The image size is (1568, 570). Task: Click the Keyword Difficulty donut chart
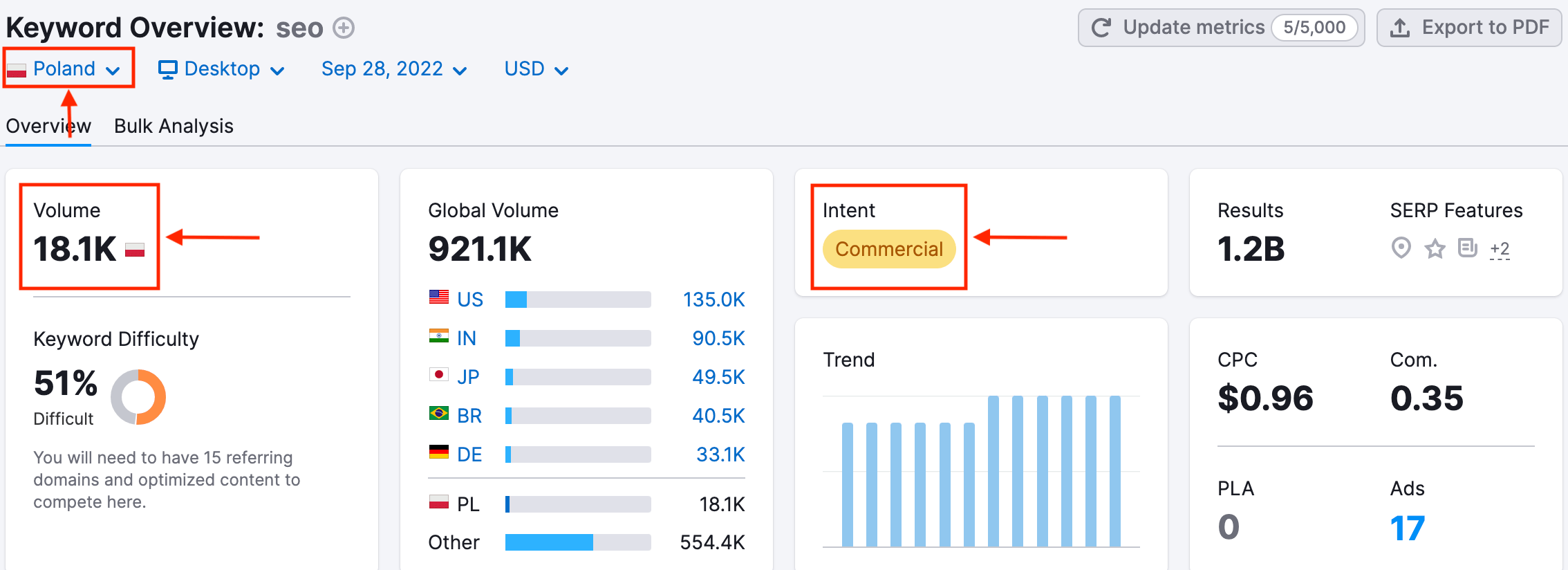[x=138, y=396]
